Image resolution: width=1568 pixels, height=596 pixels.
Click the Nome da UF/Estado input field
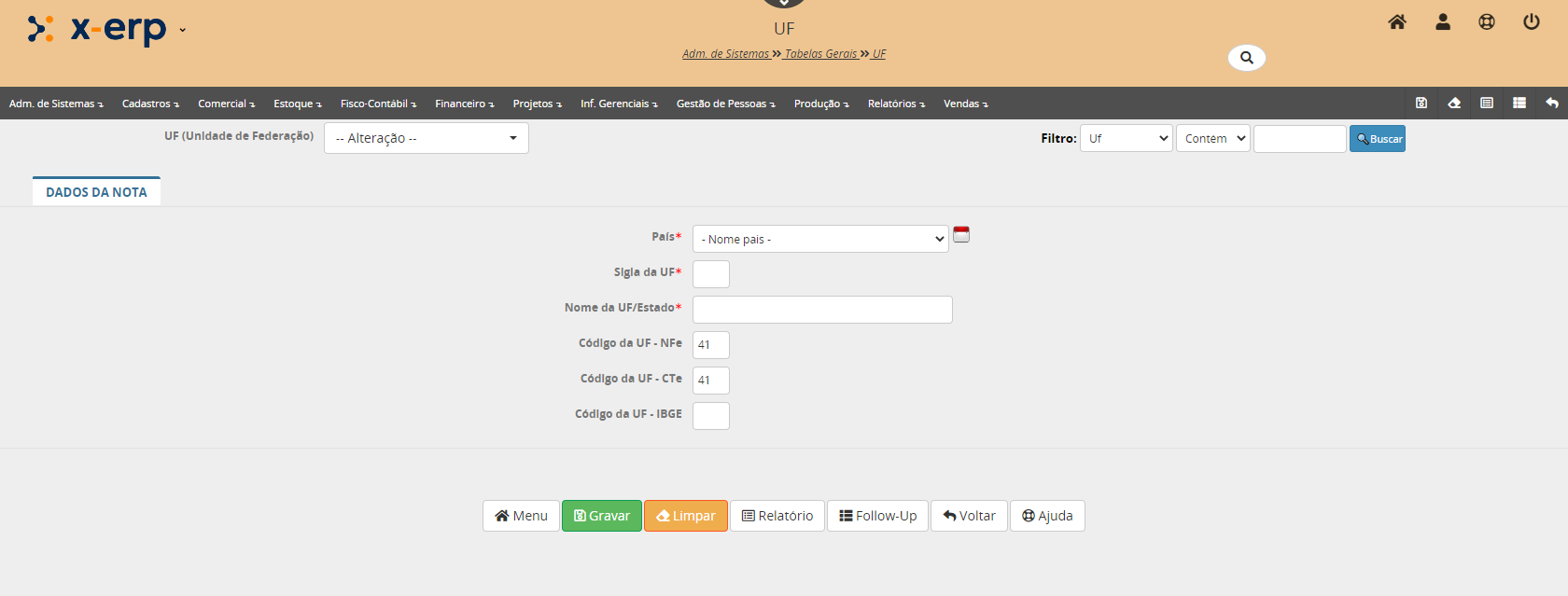tap(822, 310)
